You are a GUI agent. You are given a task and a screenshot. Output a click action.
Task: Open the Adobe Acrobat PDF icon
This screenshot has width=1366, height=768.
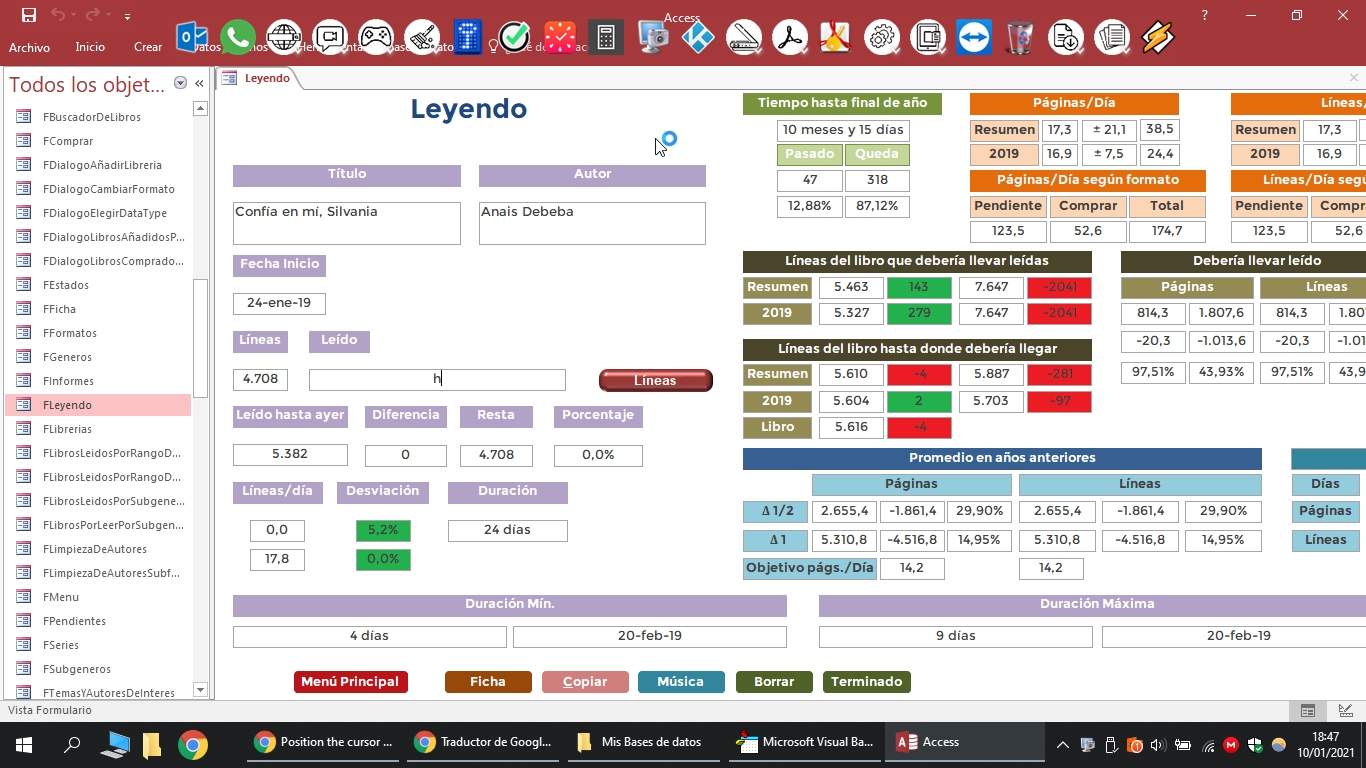coord(790,38)
